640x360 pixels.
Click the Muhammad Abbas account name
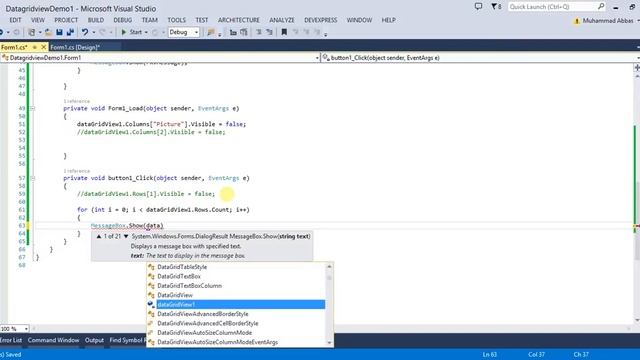pos(608,20)
